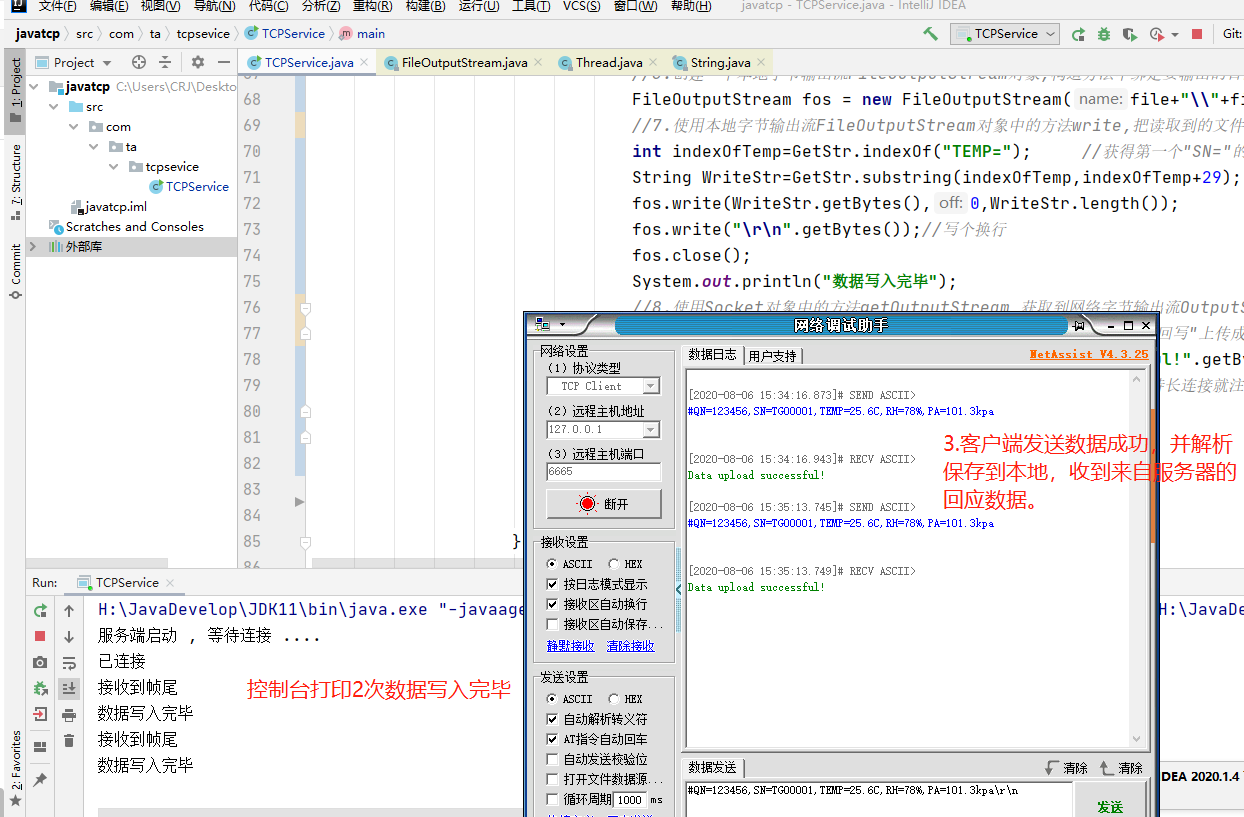Click the Git update icon near TCPService config
This screenshot has height=817, width=1244.
point(1077,33)
